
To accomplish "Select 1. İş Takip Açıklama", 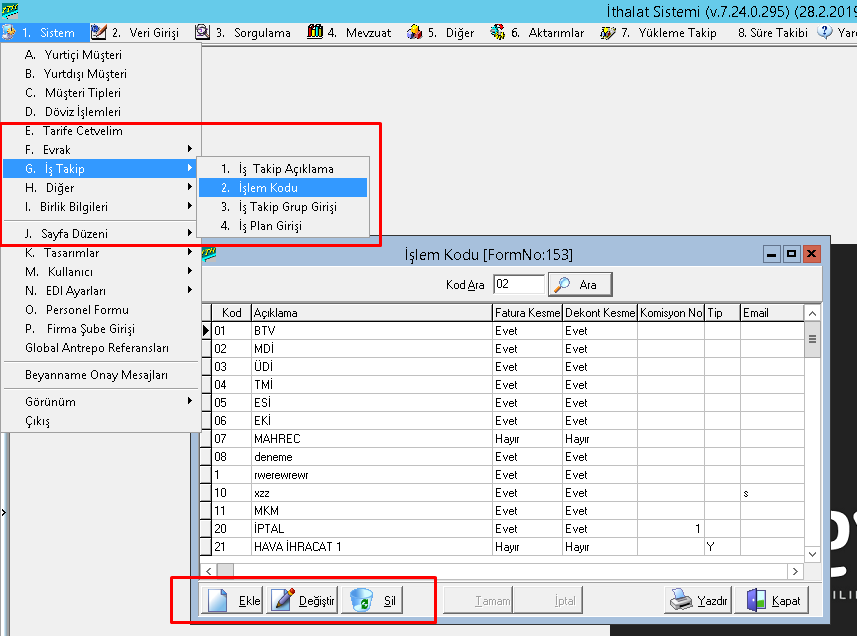I will click(283, 169).
